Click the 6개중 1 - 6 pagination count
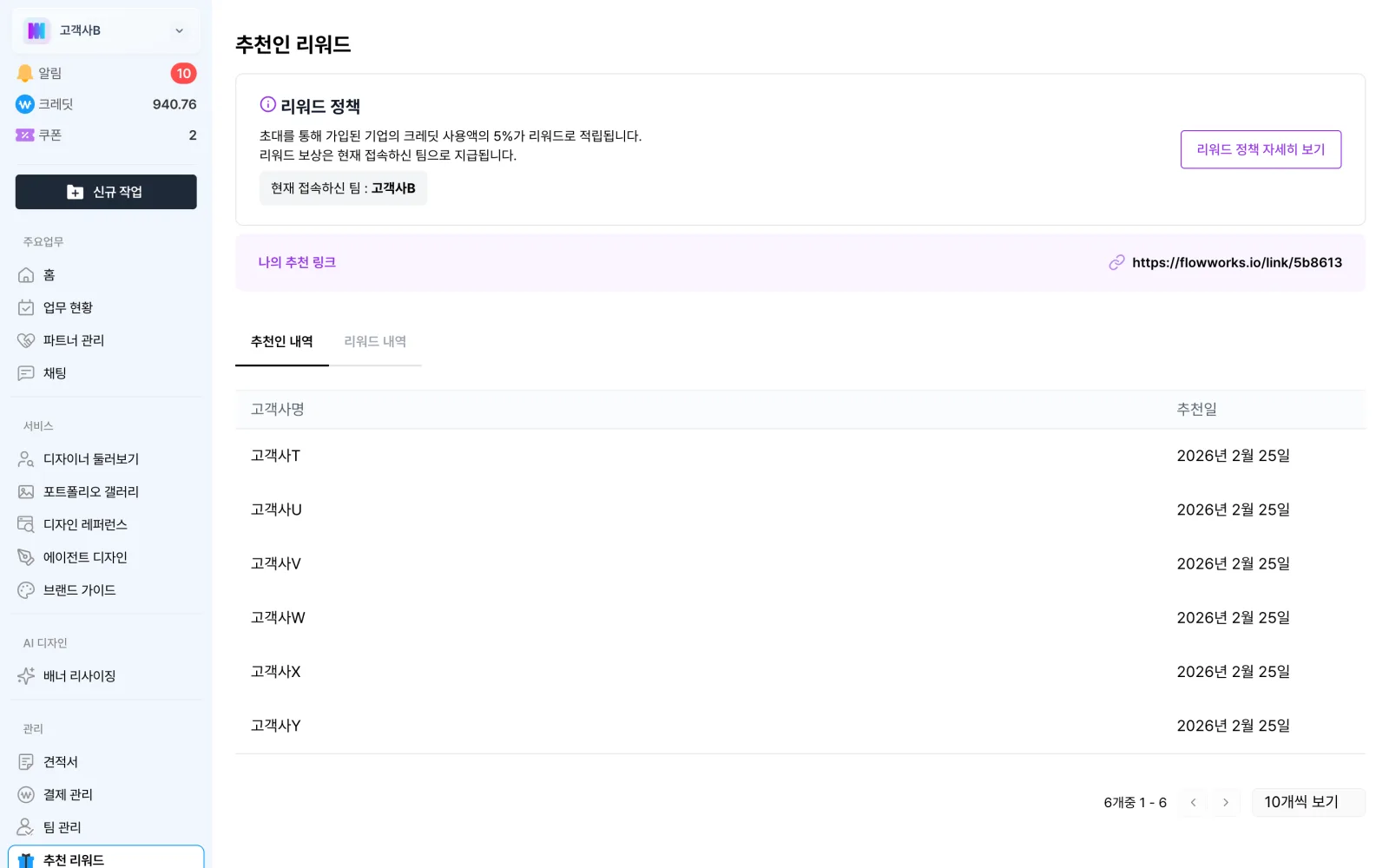1389x868 pixels. 1135,803
